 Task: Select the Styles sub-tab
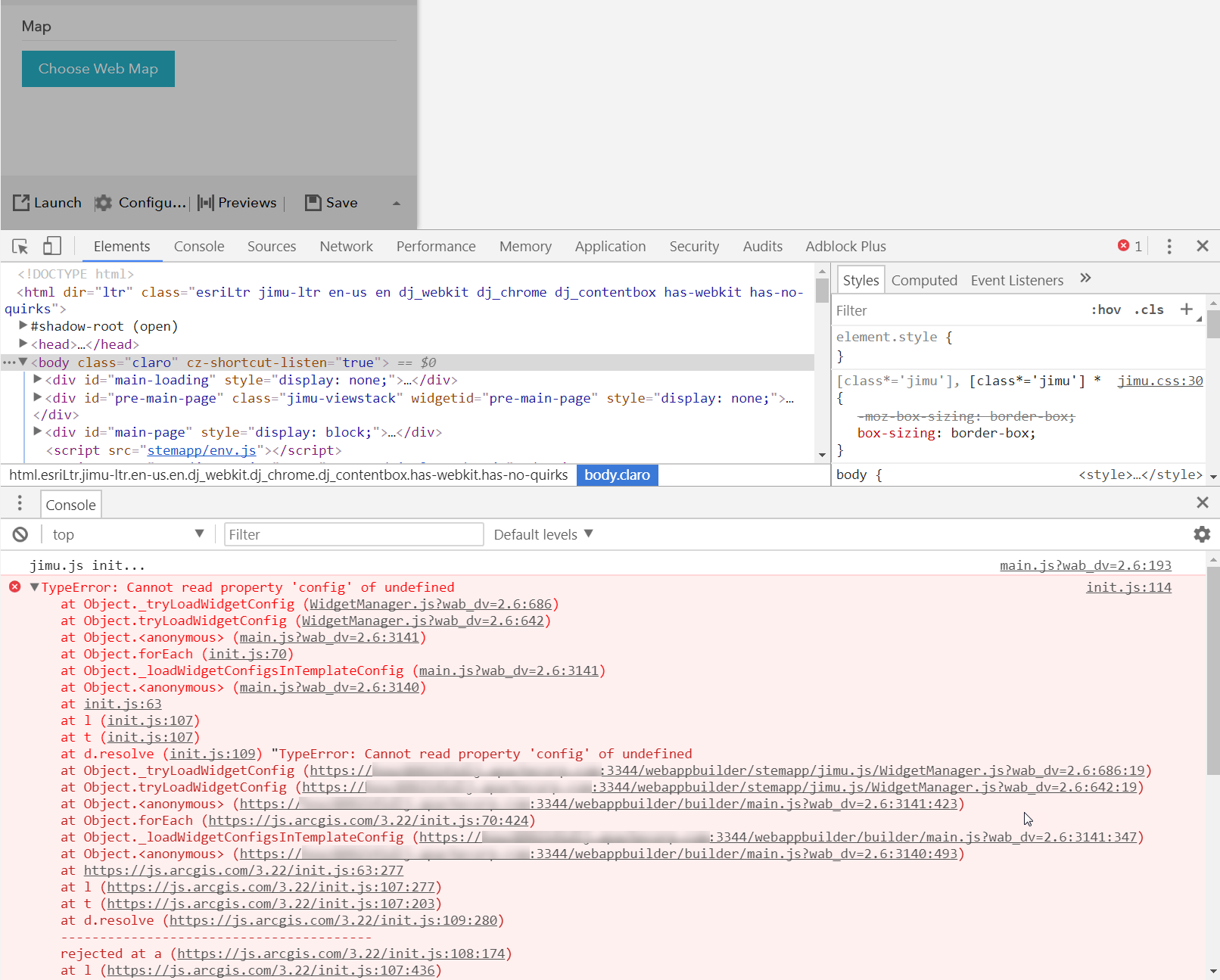[861, 280]
